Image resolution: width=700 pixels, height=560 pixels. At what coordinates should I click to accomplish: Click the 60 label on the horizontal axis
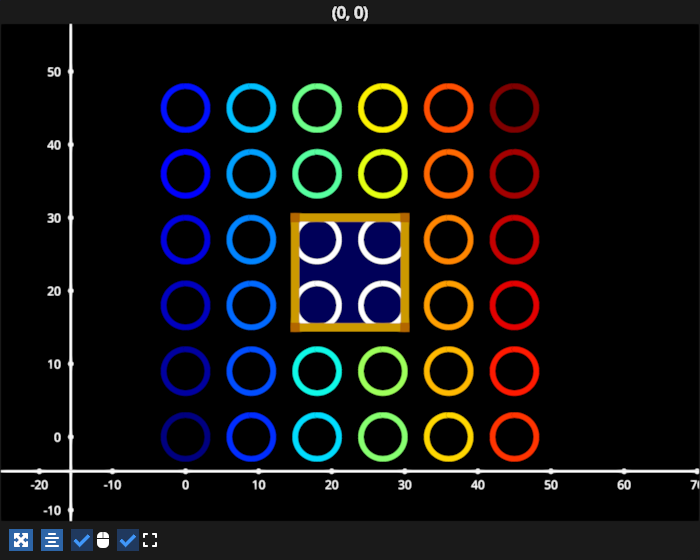624,485
